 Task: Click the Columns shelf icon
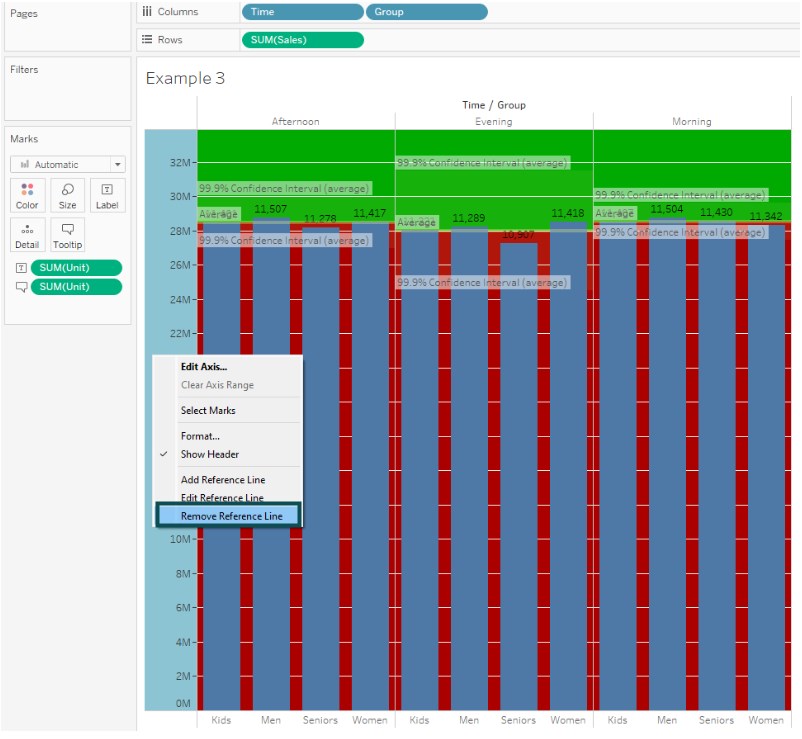tap(147, 11)
